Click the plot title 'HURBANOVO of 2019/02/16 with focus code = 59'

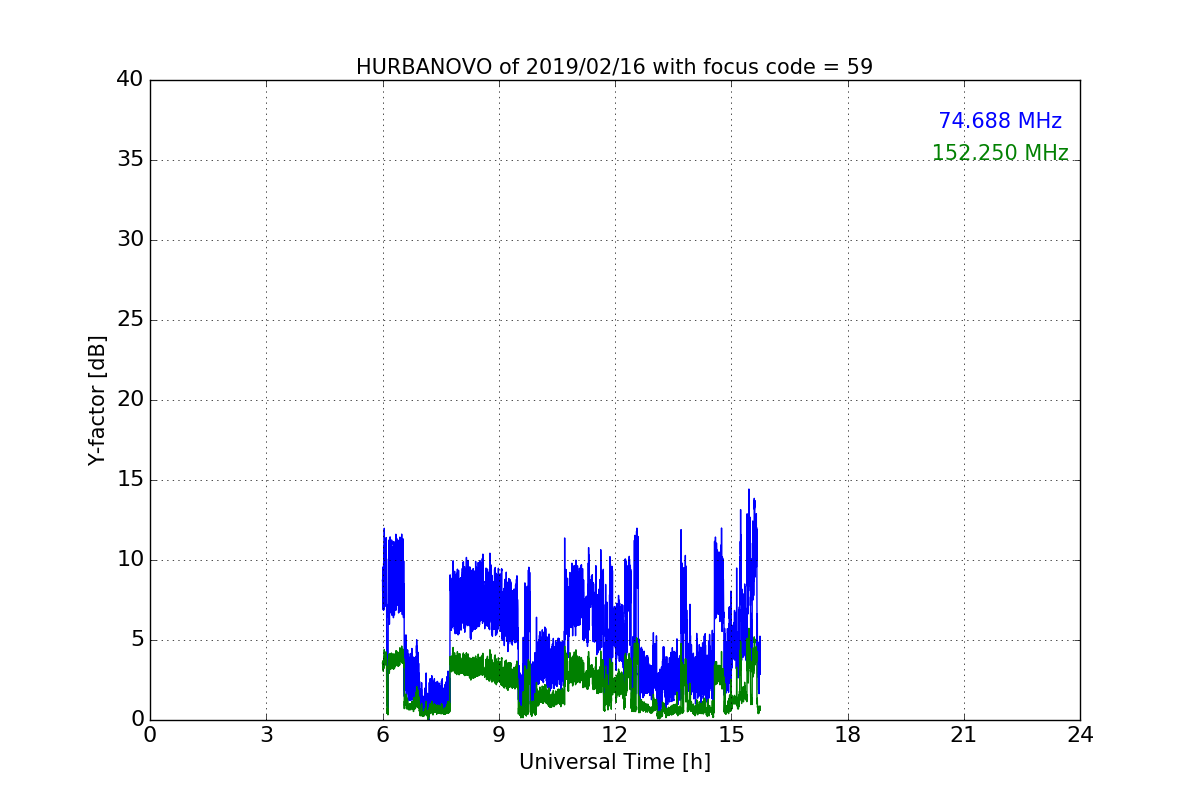[614, 67]
